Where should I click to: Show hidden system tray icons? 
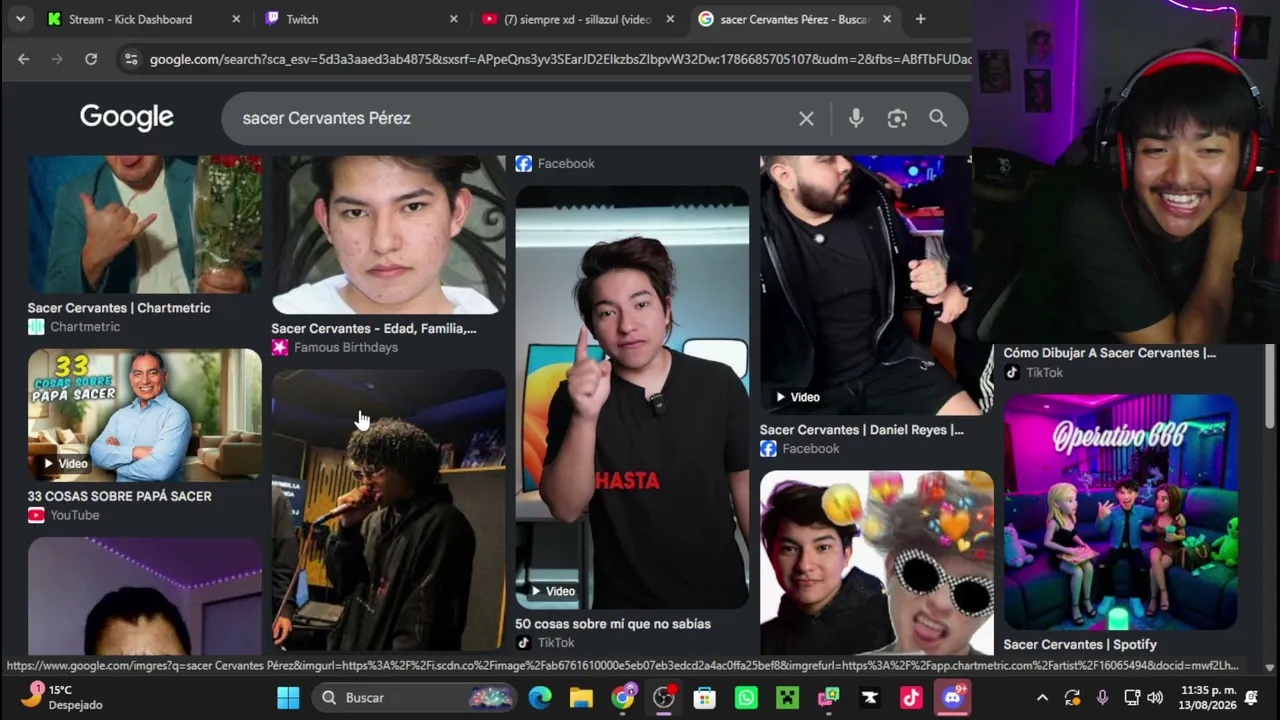[x=1042, y=697]
